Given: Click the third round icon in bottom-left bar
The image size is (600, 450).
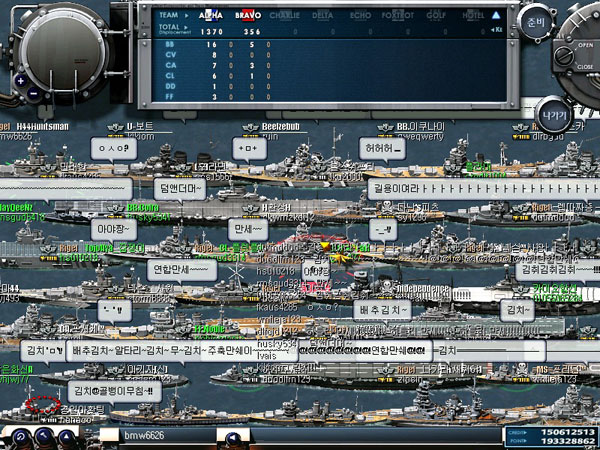Looking at the screenshot, I should point(69,436).
